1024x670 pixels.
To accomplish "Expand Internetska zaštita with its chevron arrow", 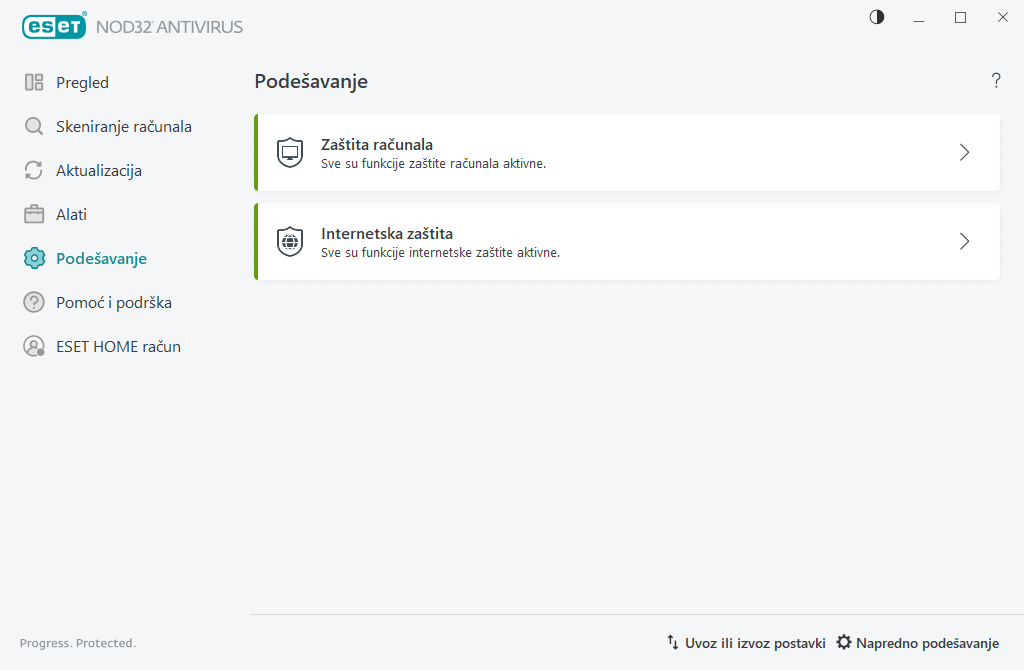I will [x=964, y=241].
